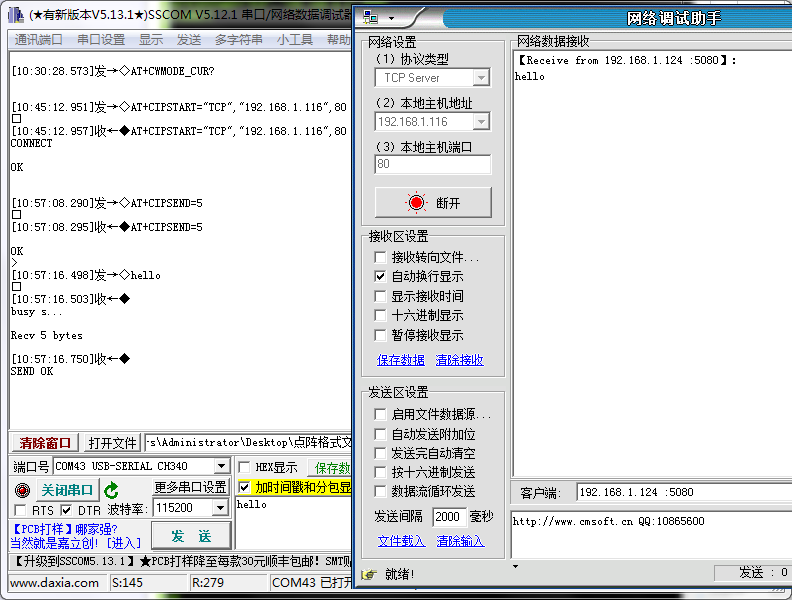This screenshot has width=792, height=600.
Task: Click the status bar ready icon in network assistant
Action: [369, 574]
